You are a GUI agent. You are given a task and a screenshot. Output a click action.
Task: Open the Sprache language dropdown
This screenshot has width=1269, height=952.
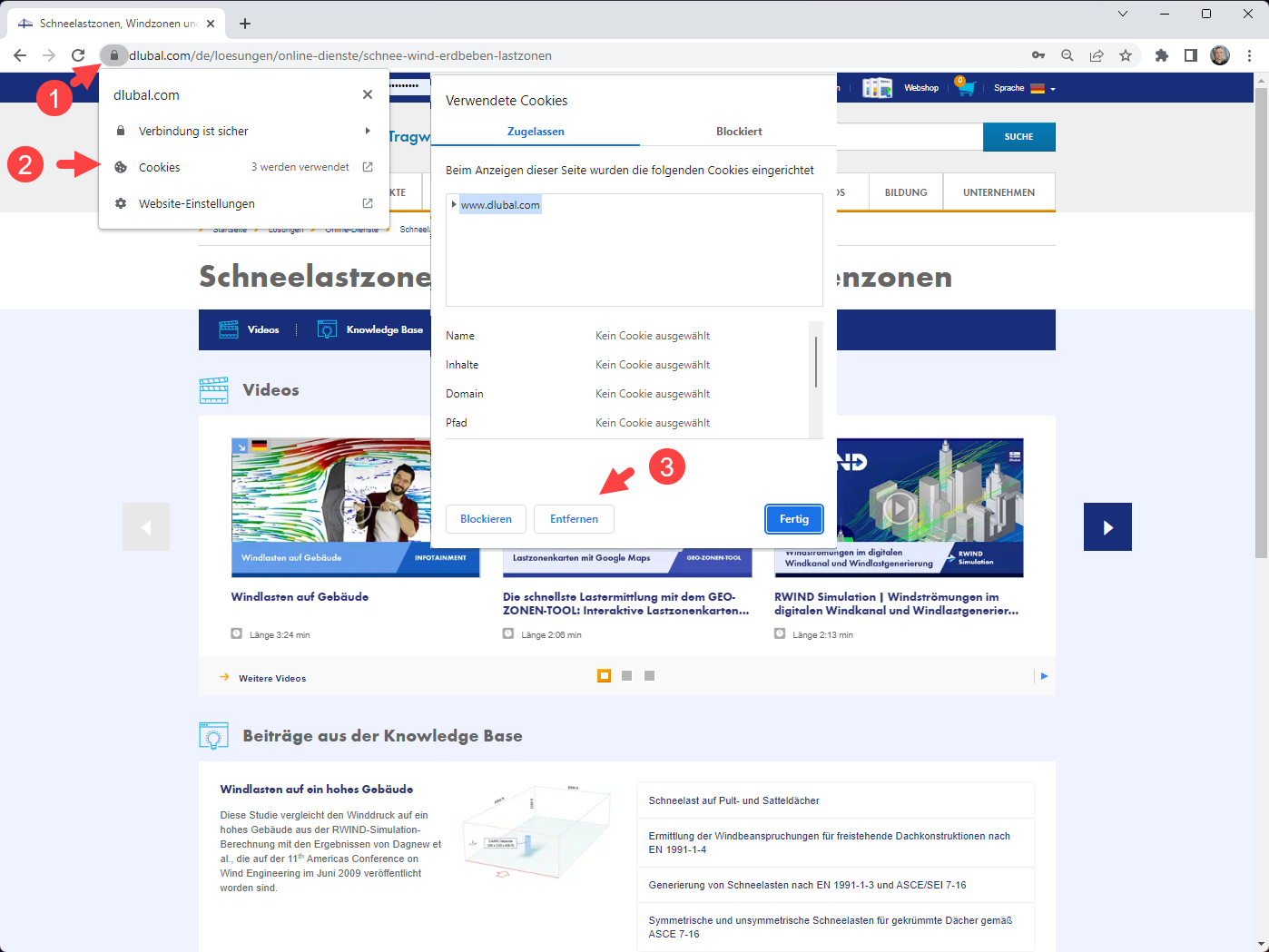tap(1024, 88)
